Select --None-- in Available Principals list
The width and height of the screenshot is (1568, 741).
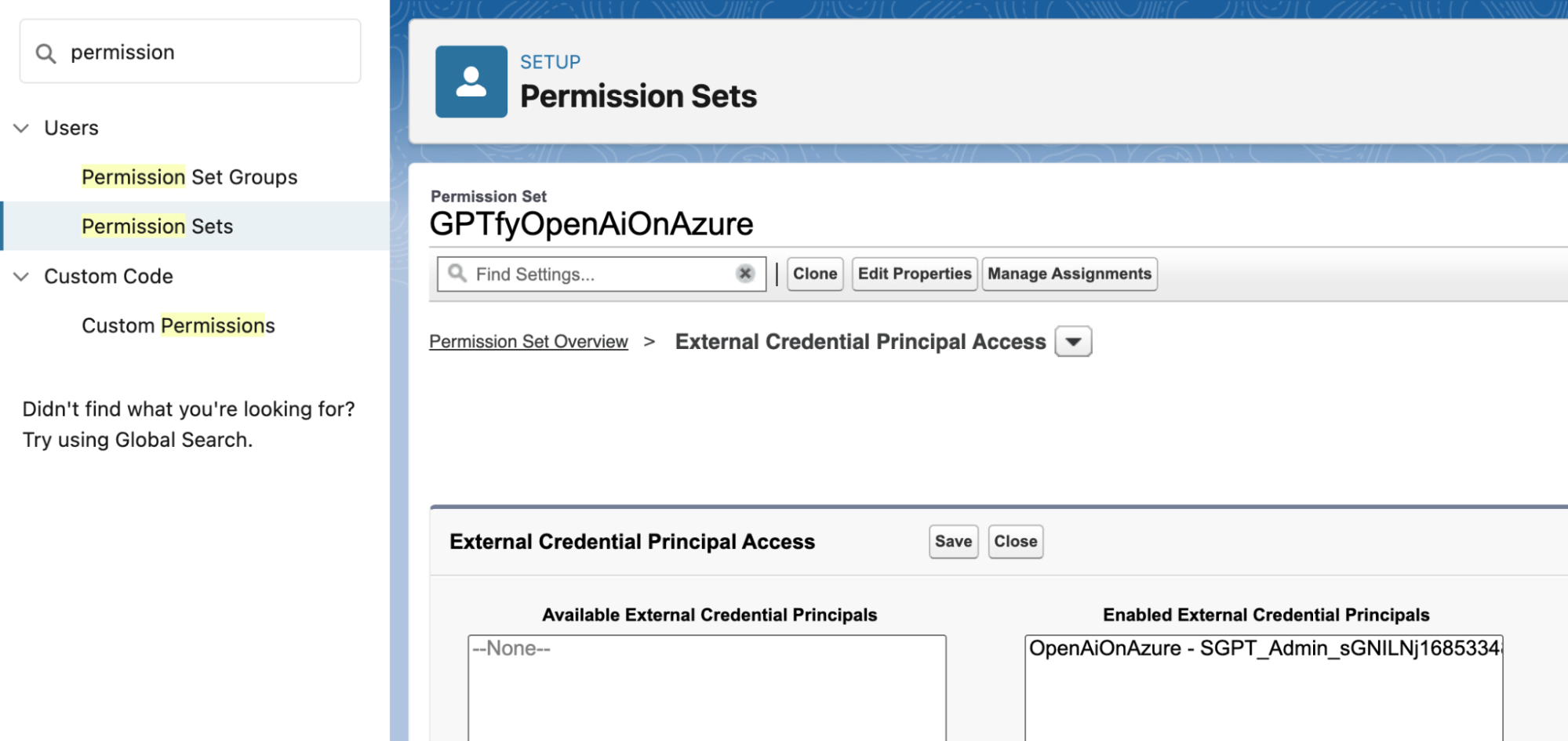pos(511,648)
